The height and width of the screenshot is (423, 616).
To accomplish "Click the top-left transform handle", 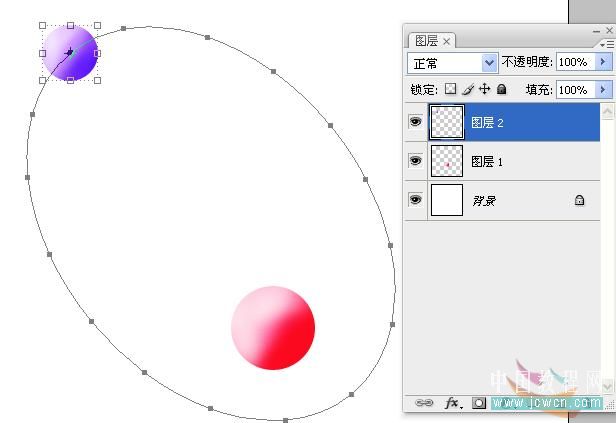I will (x=42, y=26).
